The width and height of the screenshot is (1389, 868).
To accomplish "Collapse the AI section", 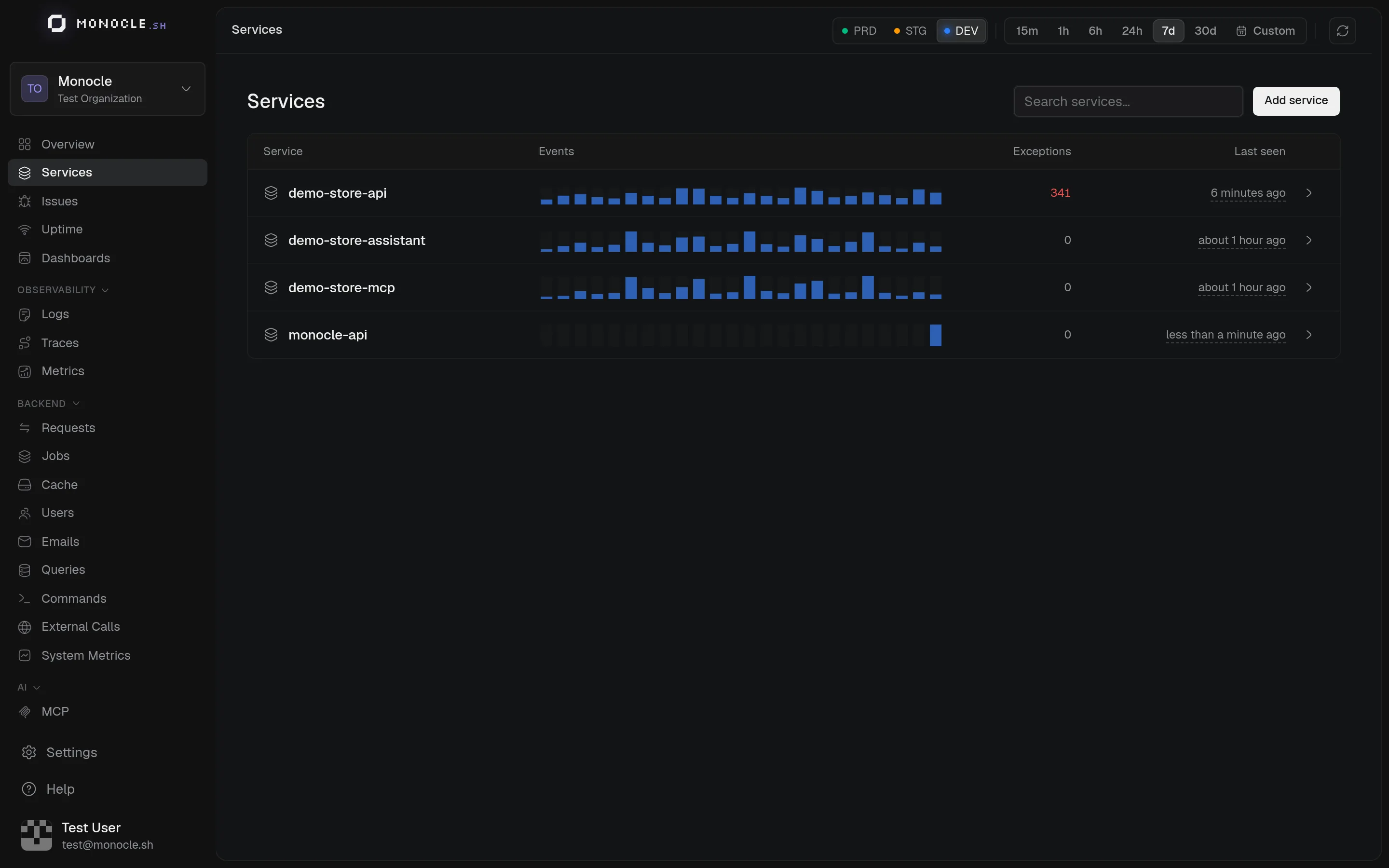I will click(x=29, y=687).
